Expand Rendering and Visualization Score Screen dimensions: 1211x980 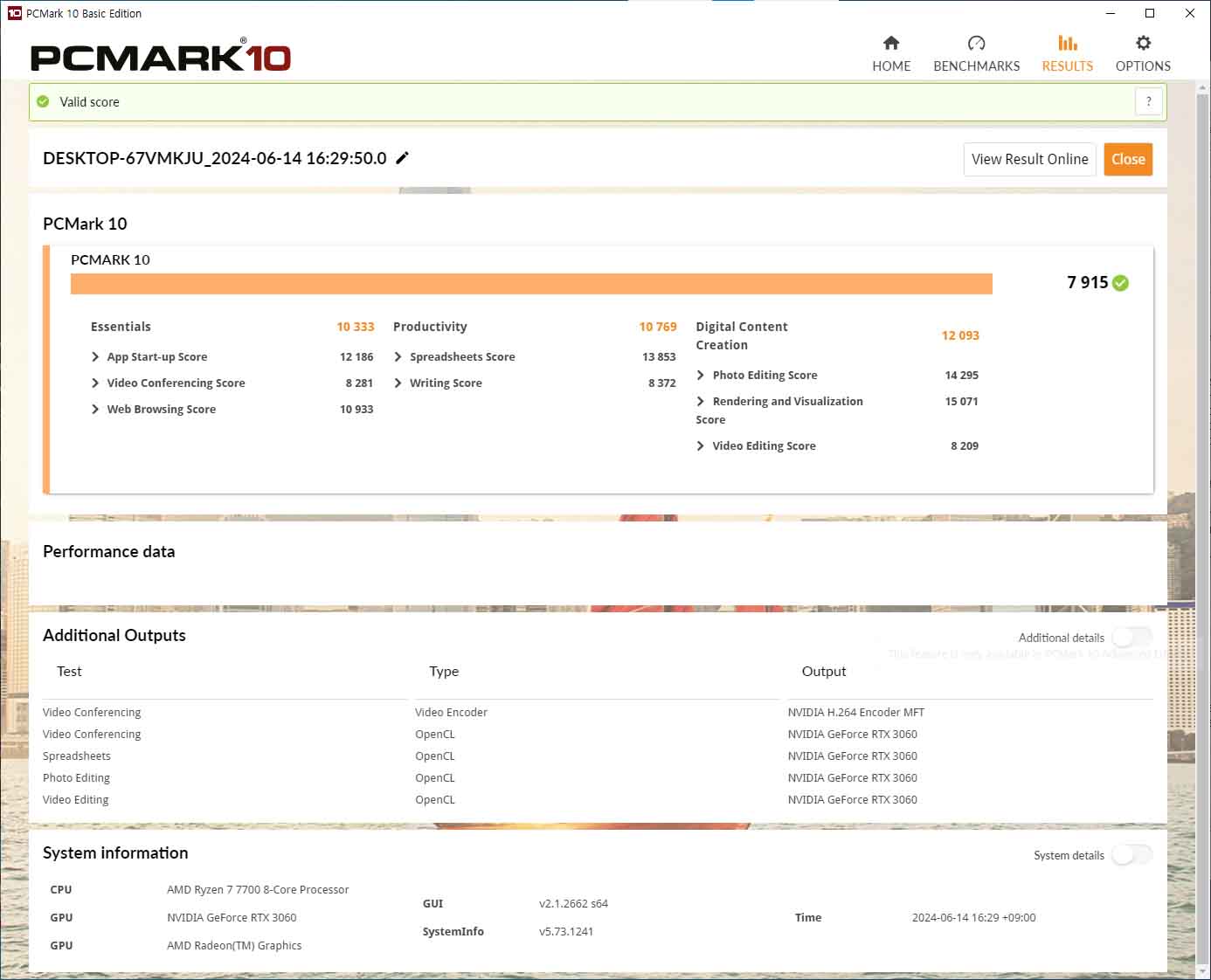click(x=701, y=401)
